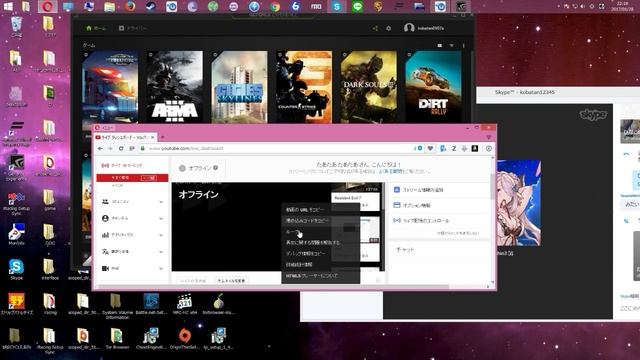The width and height of the screenshot is (640, 360).
Task: Expand the Community section in YouTube sidebar
Action: click(132, 202)
